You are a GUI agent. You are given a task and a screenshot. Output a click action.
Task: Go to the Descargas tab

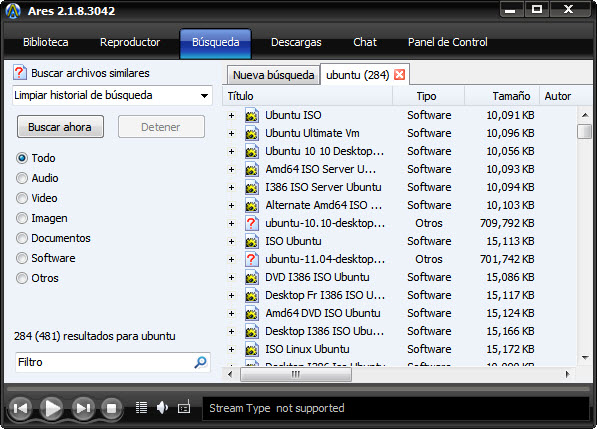click(x=296, y=42)
